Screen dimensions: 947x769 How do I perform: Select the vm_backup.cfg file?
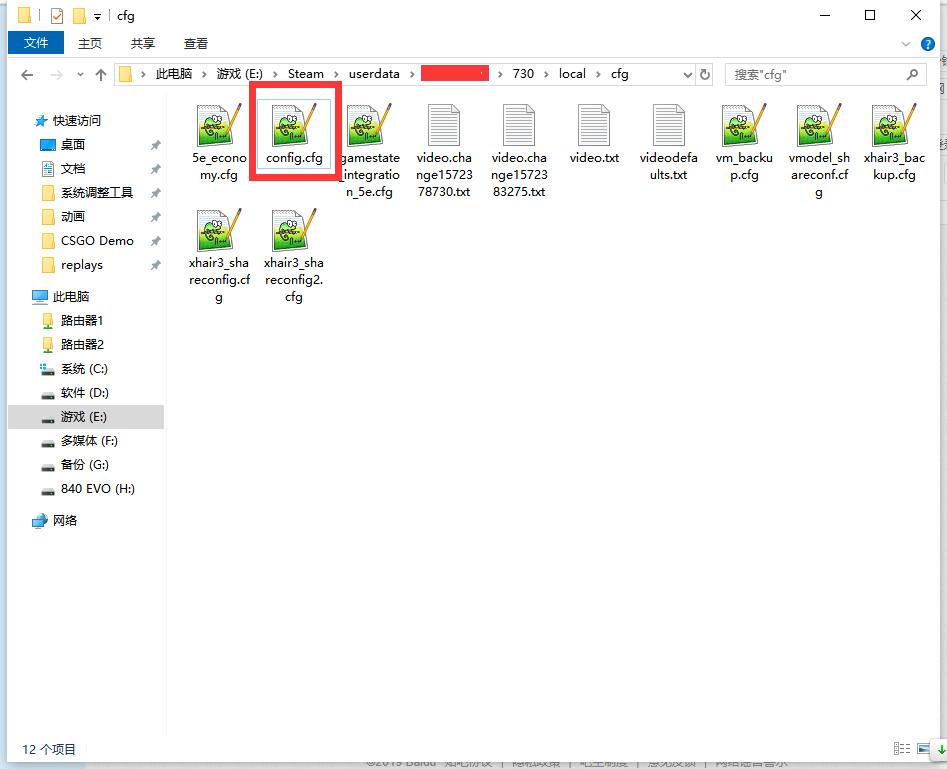click(x=743, y=142)
